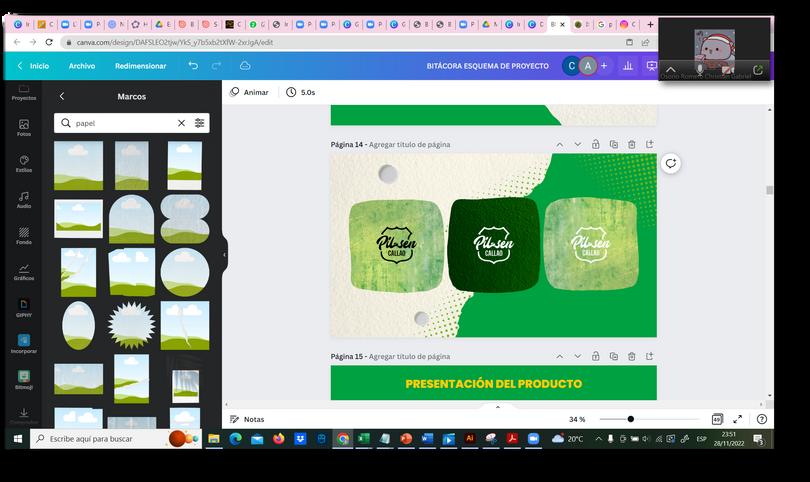Open the Bitmoji sidebar app

point(24,380)
